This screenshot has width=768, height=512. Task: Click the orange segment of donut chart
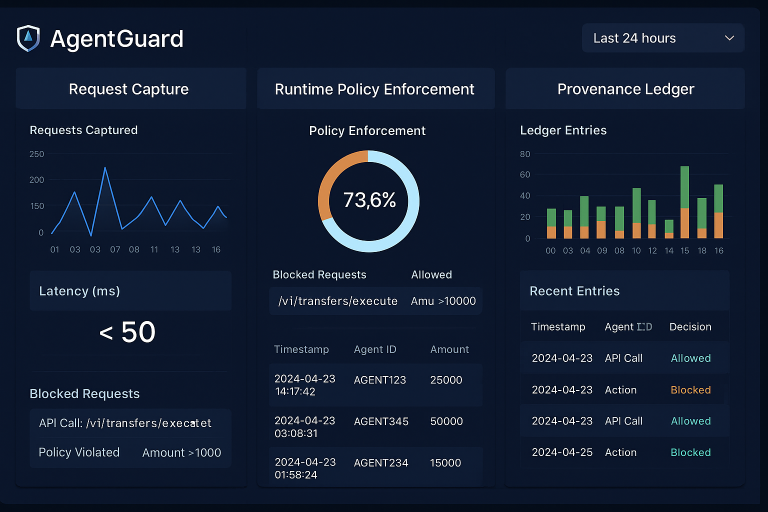330,182
